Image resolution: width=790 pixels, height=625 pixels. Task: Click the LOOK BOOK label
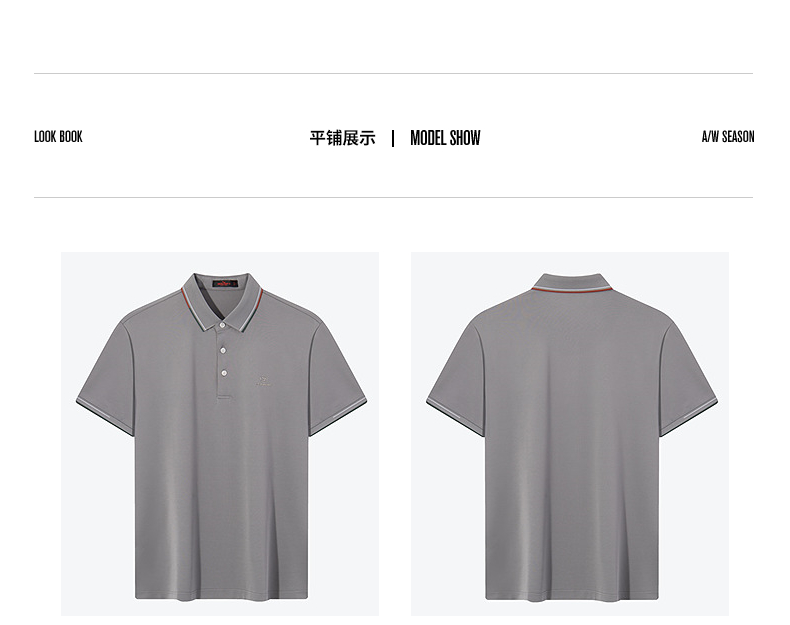click(58, 137)
